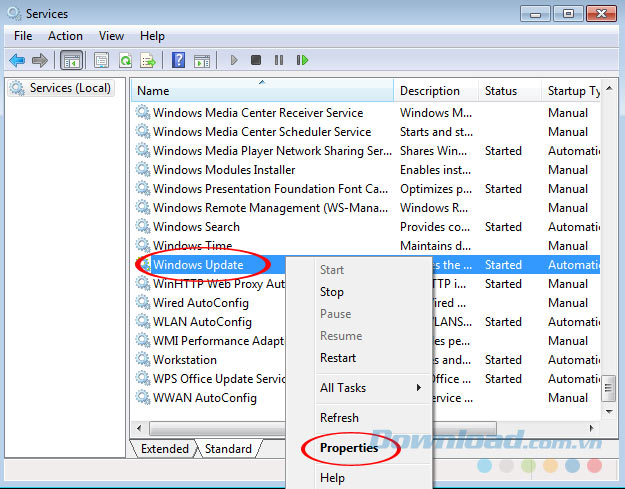Click the horizontal scrollbar right arrow
The width and height of the screenshot is (625, 489).
[592, 428]
